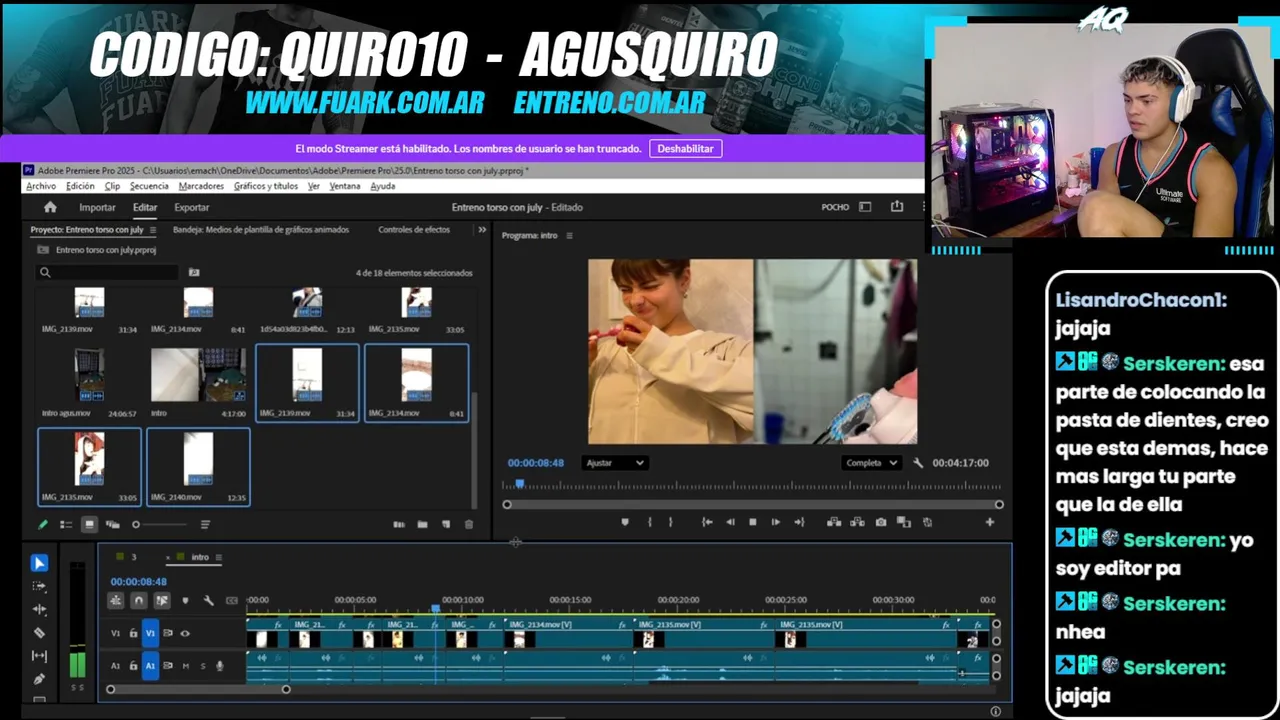The height and width of the screenshot is (720, 1280).
Task: Click Mark In brace in Program monitor
Action: pos(650,522)
